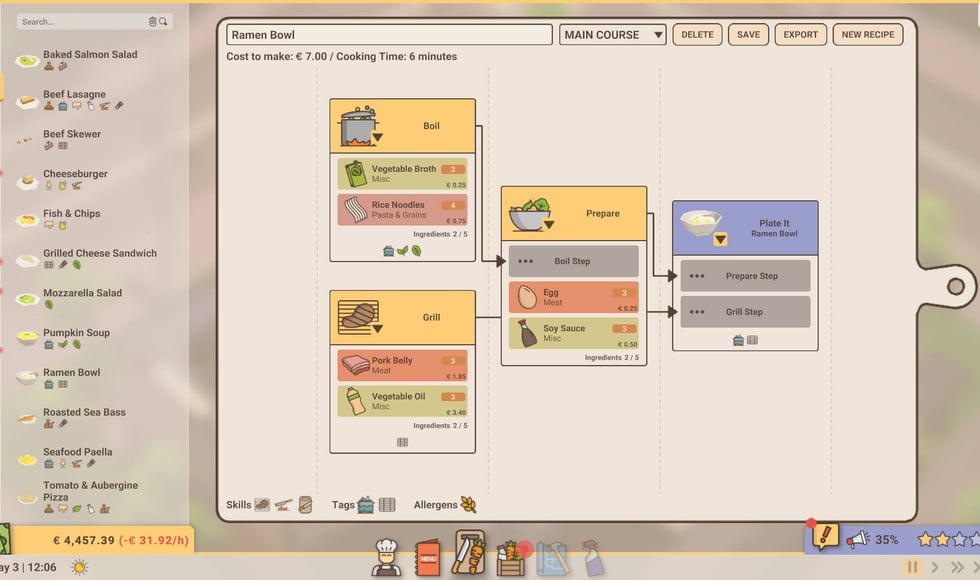The height and width of the screenshot is (580, 980).
Task: Click the grill tag icon beside Tags
Action: click(x=388, y=504)
